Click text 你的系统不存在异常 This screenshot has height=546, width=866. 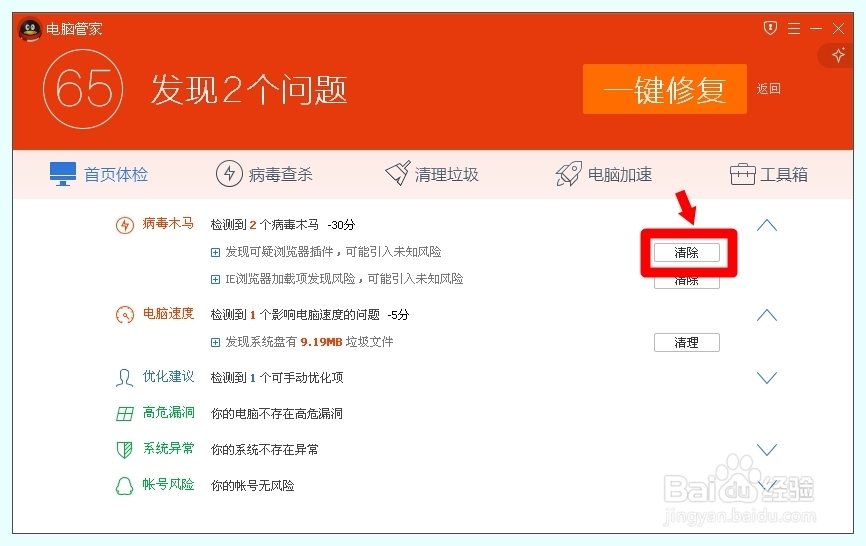pyautogui.click(x=265, y=449)
